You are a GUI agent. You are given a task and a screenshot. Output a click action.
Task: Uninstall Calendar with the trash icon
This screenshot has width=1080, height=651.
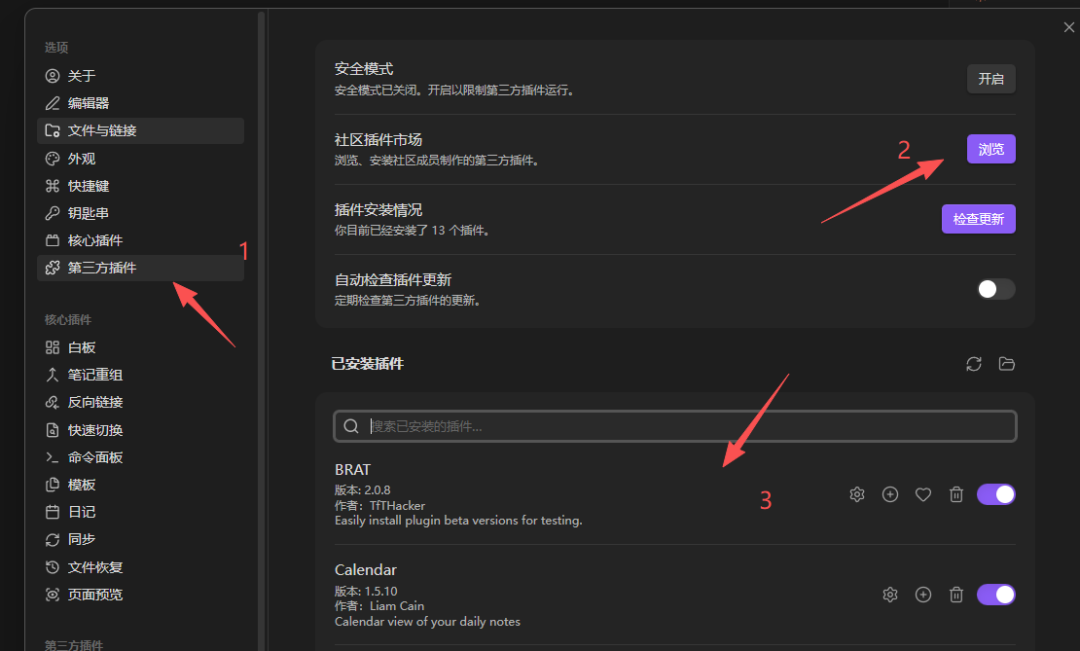point(956,595)
